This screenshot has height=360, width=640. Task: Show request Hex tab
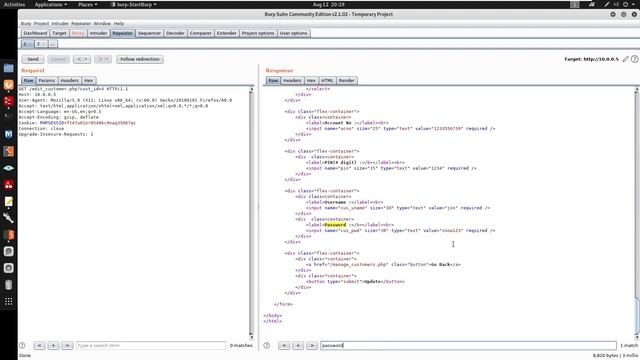click(x=89, y=80)
